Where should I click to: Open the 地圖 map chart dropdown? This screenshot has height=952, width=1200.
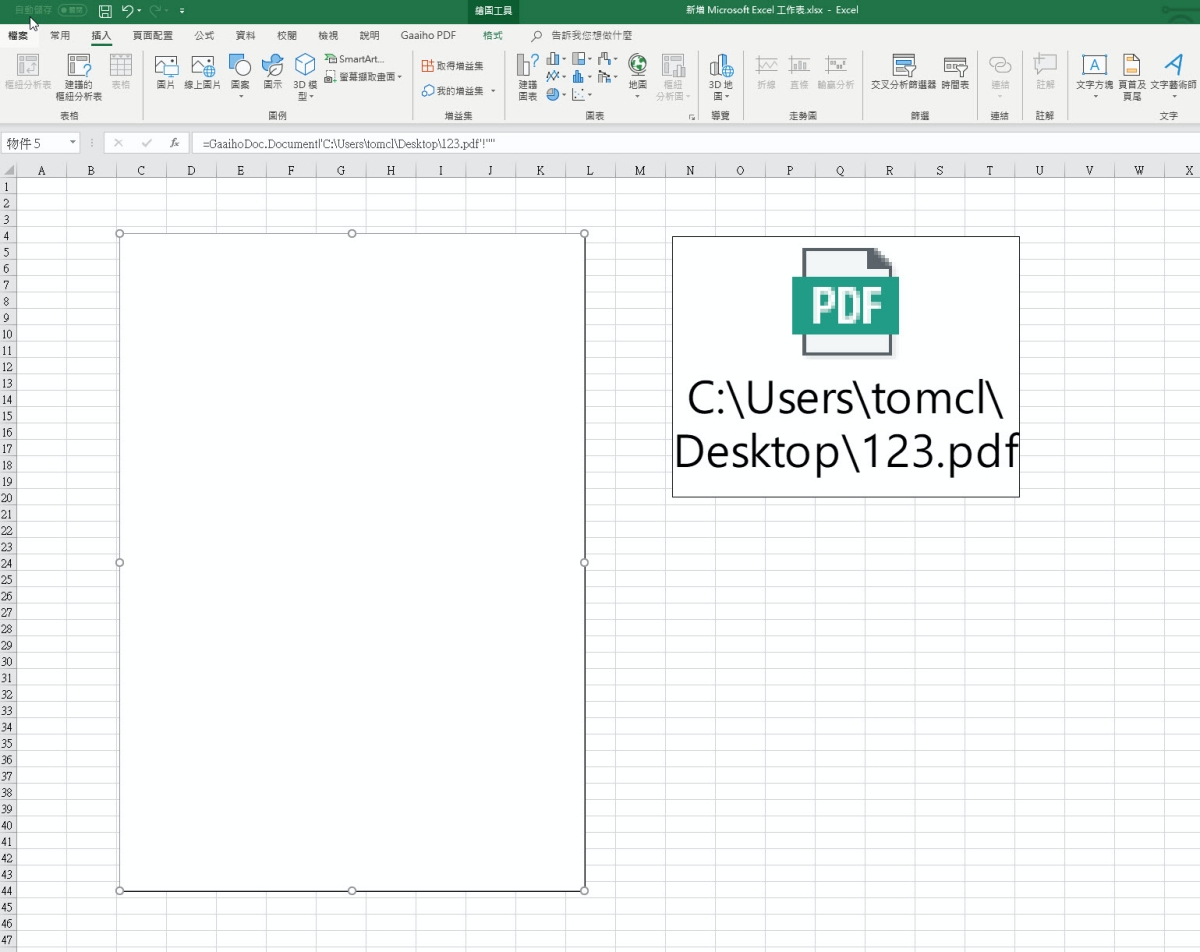pyautogui.click(x=637, y=76)
